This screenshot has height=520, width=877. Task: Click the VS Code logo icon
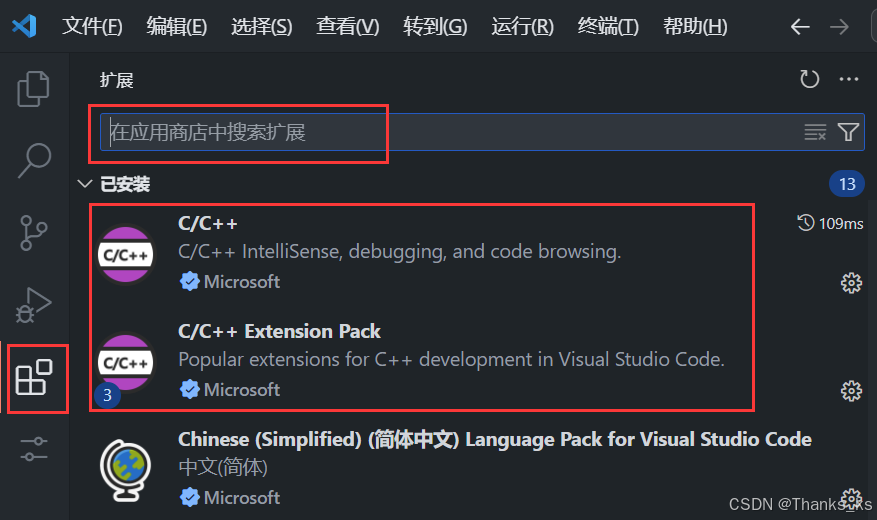24,26
